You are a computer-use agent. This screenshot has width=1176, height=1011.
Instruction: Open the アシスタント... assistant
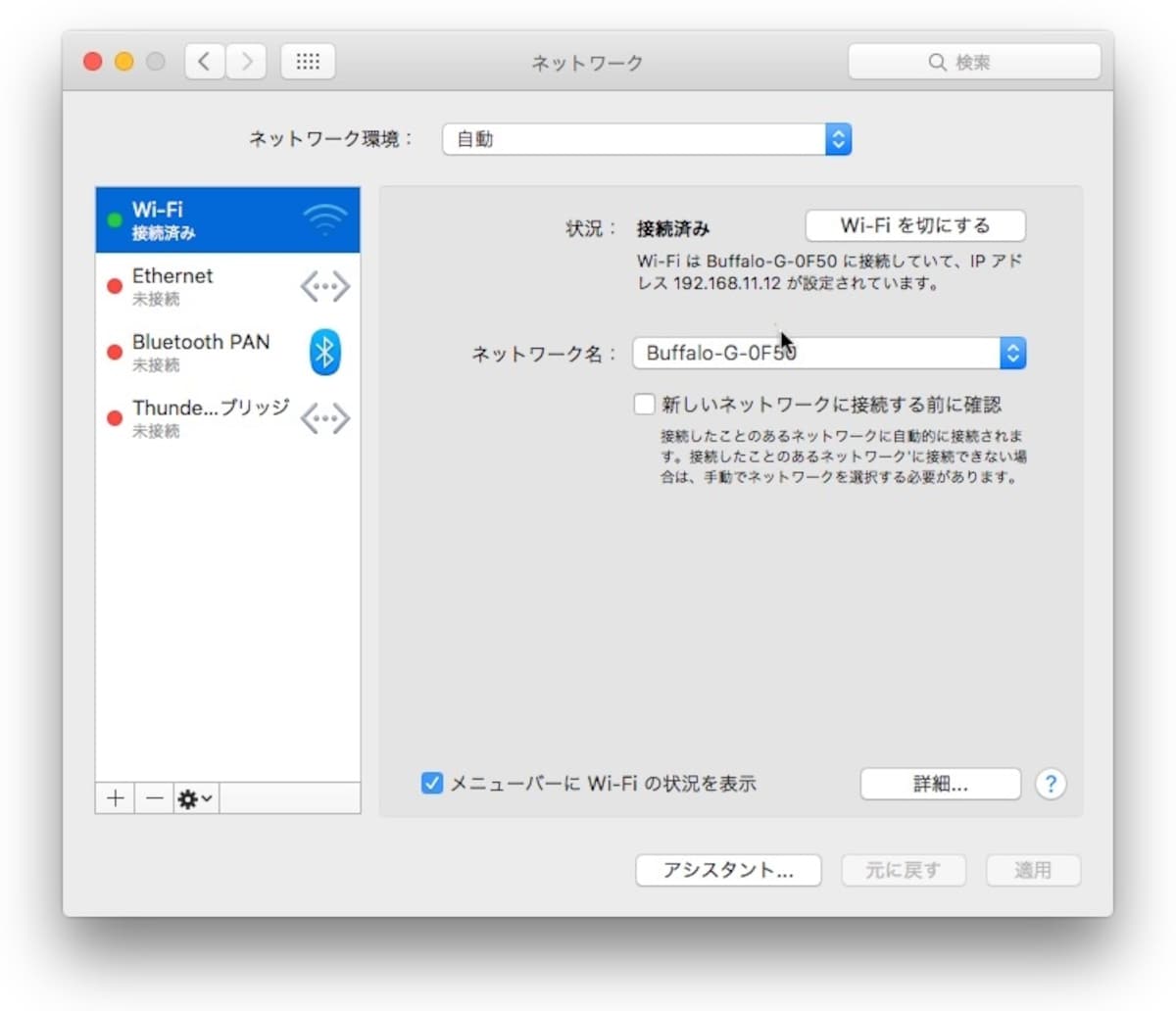pyautogui.click(x=728, y=870)
